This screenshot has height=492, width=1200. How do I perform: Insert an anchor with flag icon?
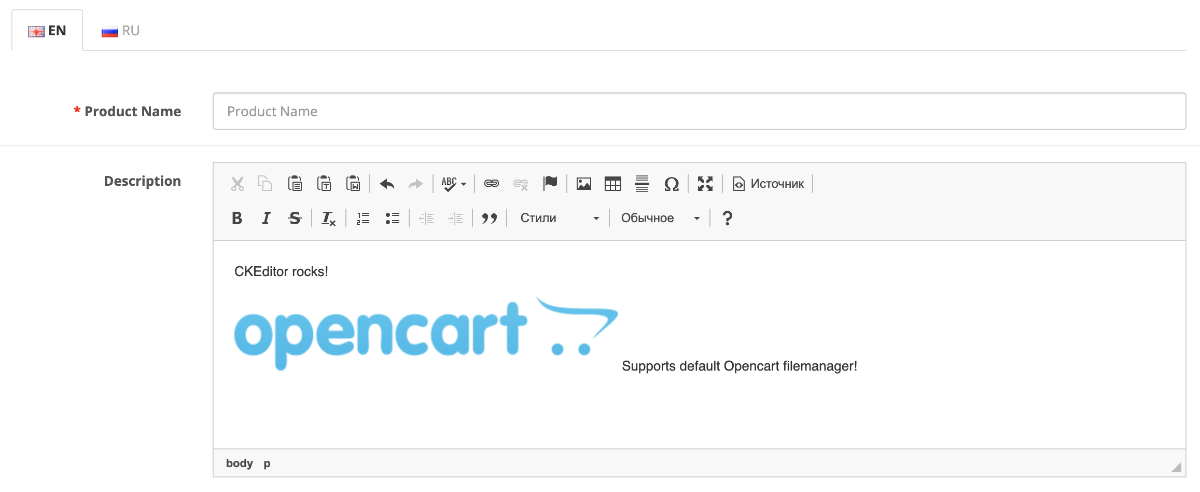(x=549, y=184)
